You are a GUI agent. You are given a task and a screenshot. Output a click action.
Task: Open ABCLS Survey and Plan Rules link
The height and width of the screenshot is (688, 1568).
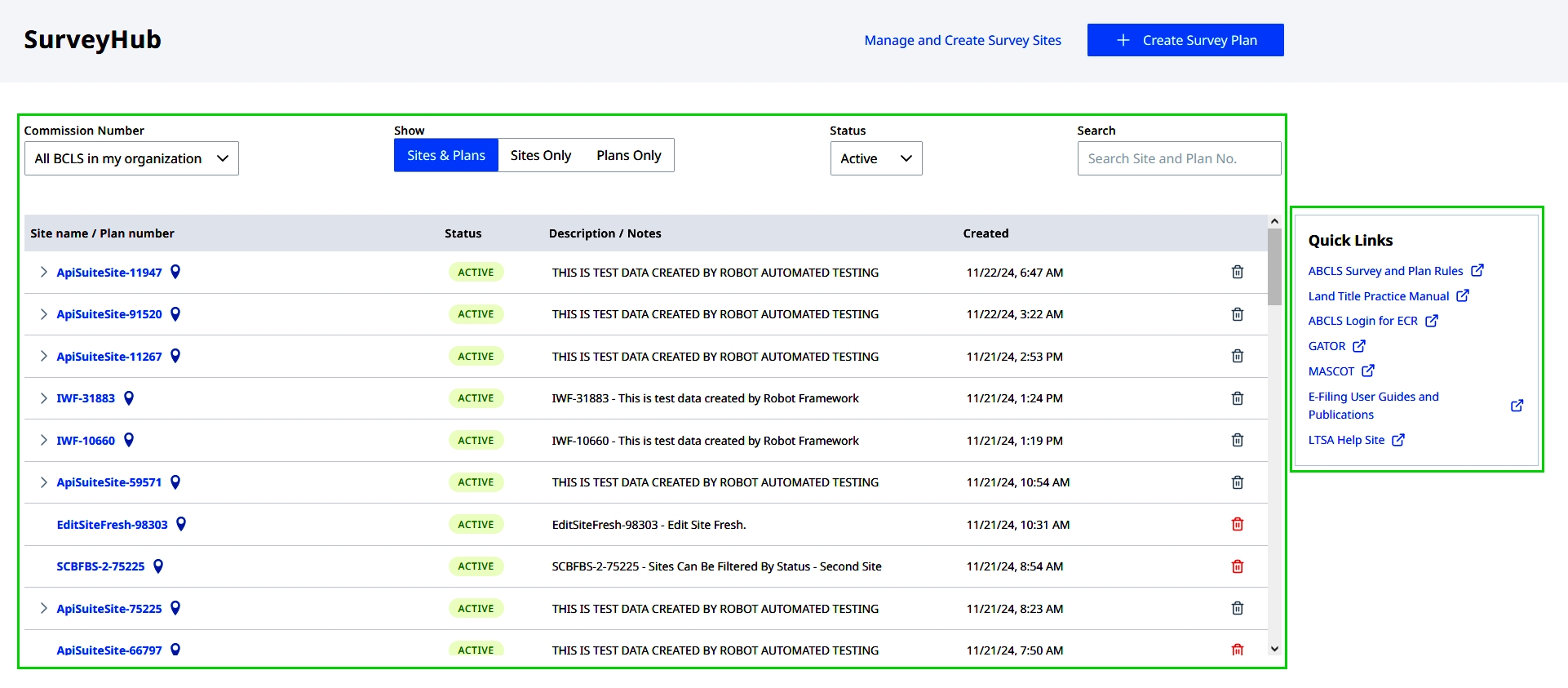[1385, 271]
